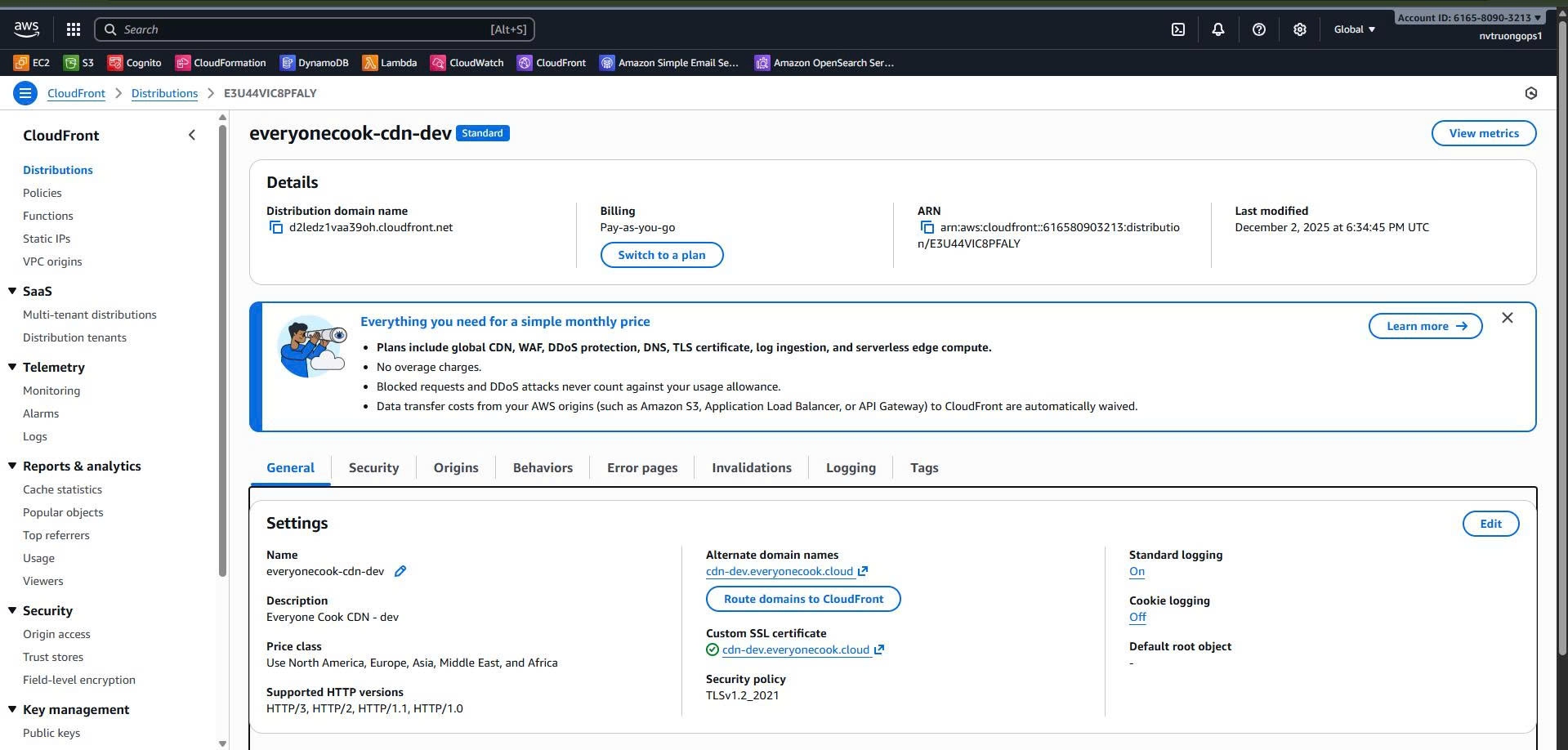Open EC2 bookmark shortcut
Screen dimensions: 1568x750
pyautogui.click(x=32, y=63)
